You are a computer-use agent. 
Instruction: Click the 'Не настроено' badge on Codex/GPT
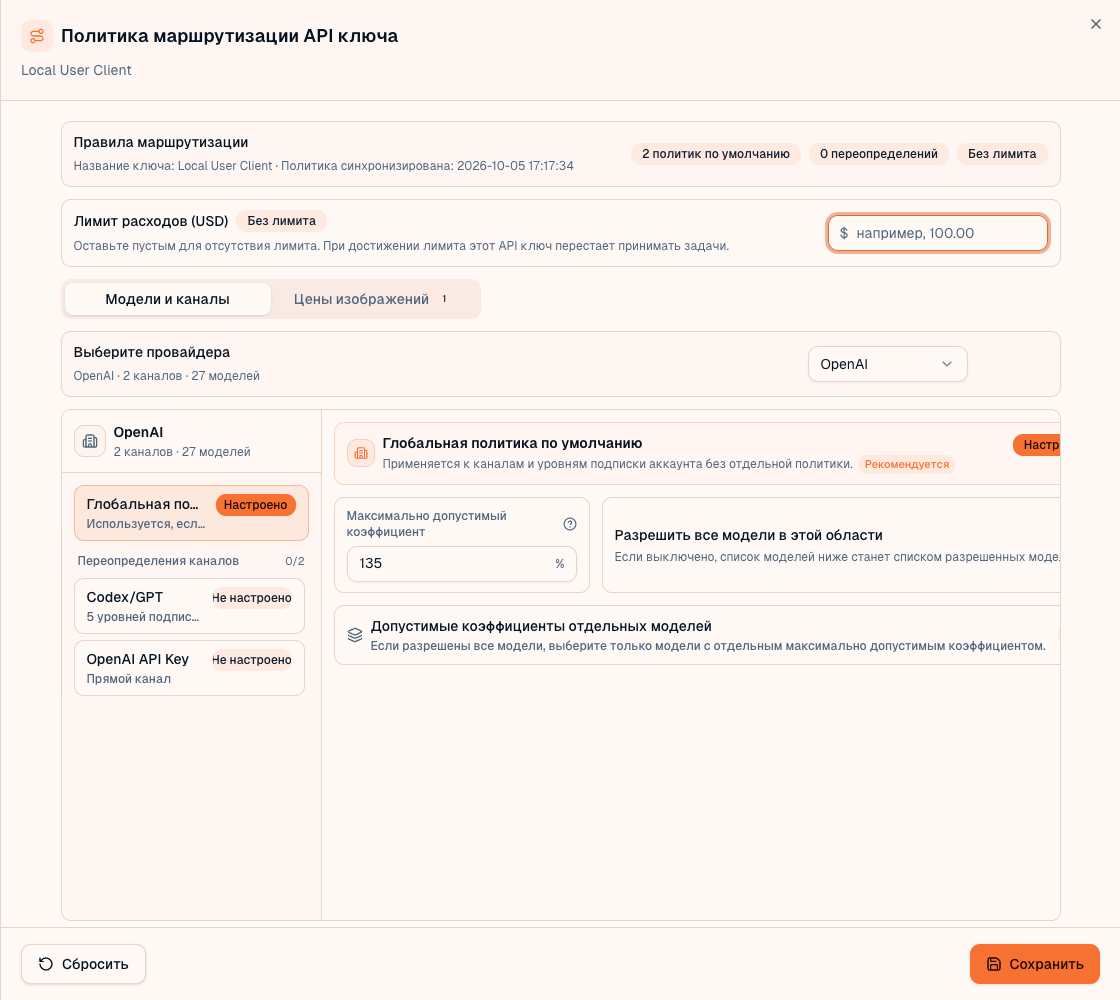251,598
